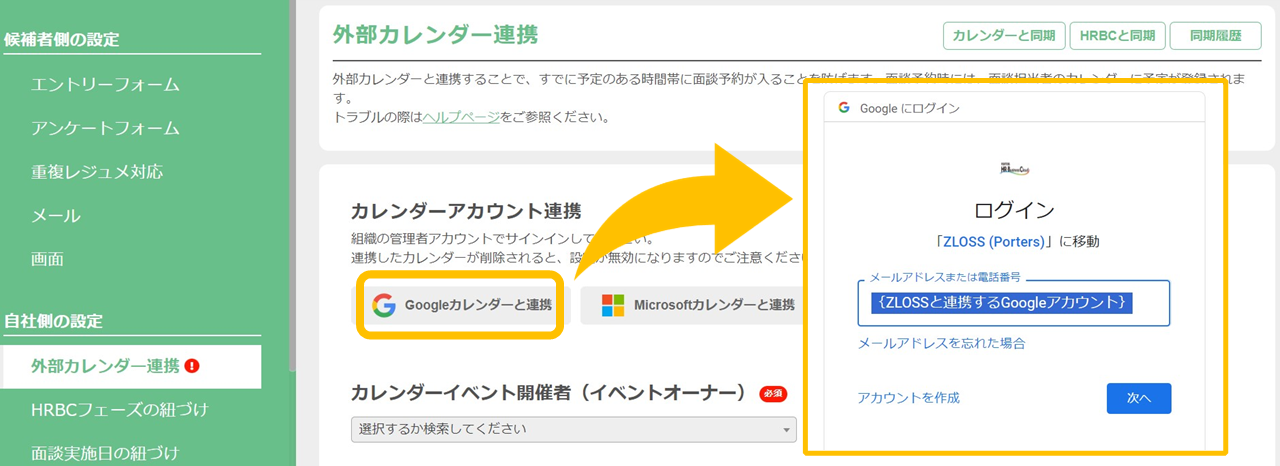Screen dimensions: 1280x466
Task: Click the Google logo icon in the Google calendar button
Action: click(384, 305)
